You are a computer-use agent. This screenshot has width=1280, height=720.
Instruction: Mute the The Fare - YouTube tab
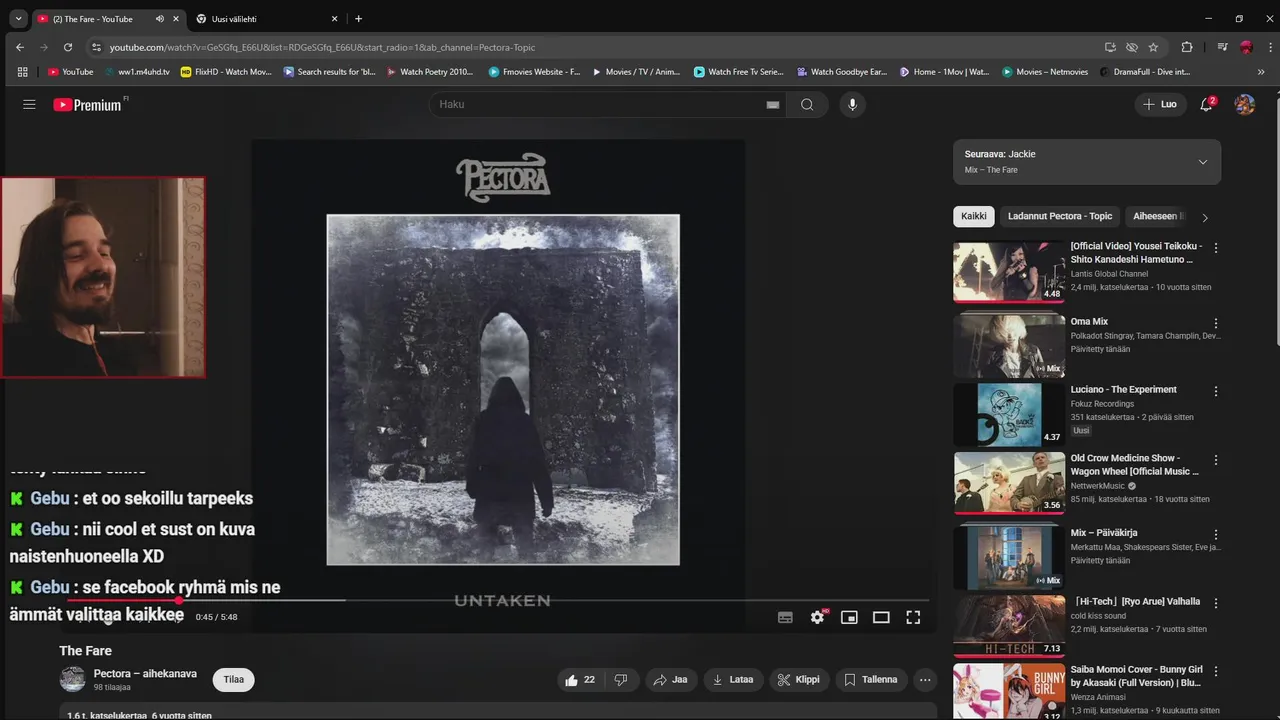tap(160, 19)
